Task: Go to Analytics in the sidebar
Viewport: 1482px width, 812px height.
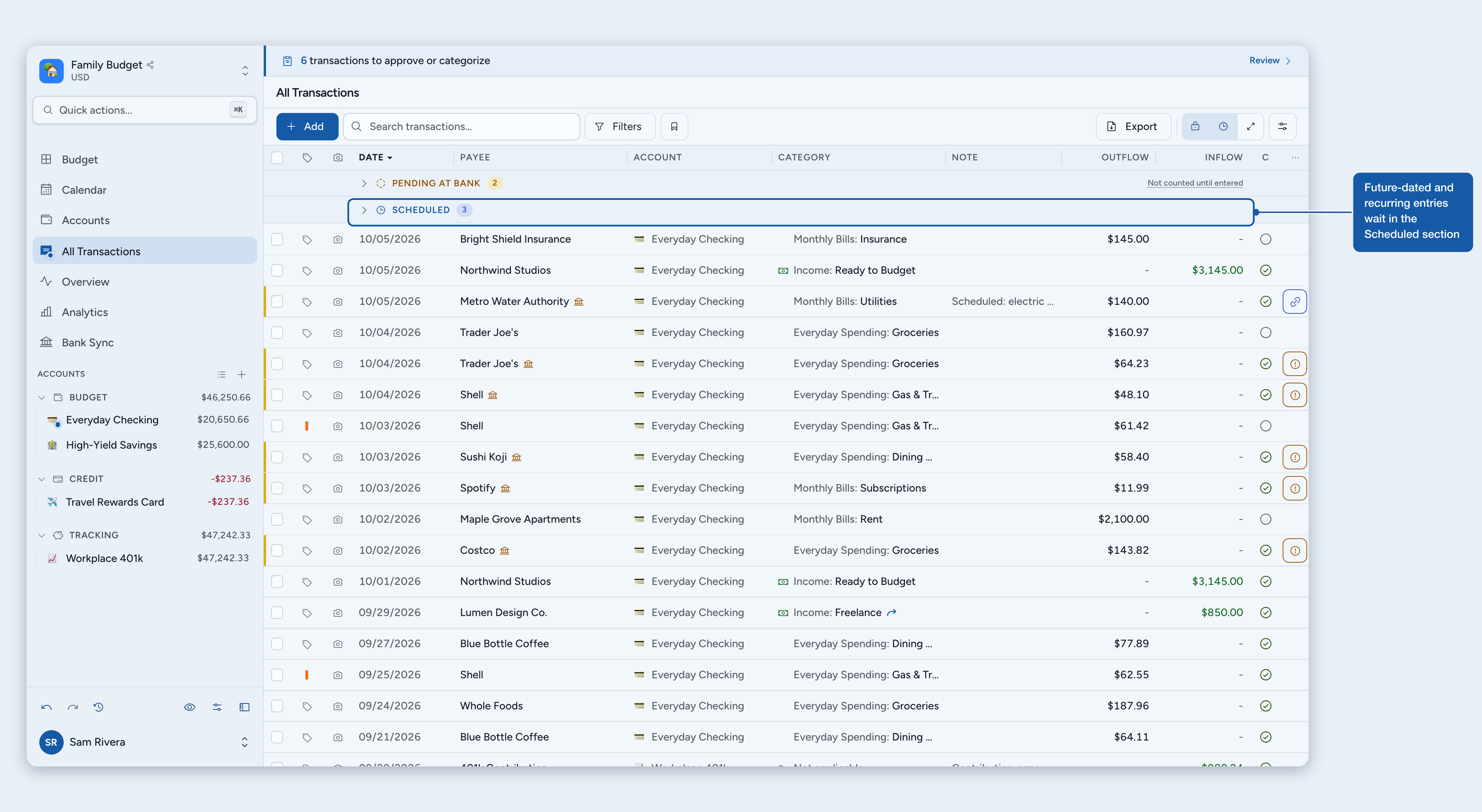Action: [144, 312]
